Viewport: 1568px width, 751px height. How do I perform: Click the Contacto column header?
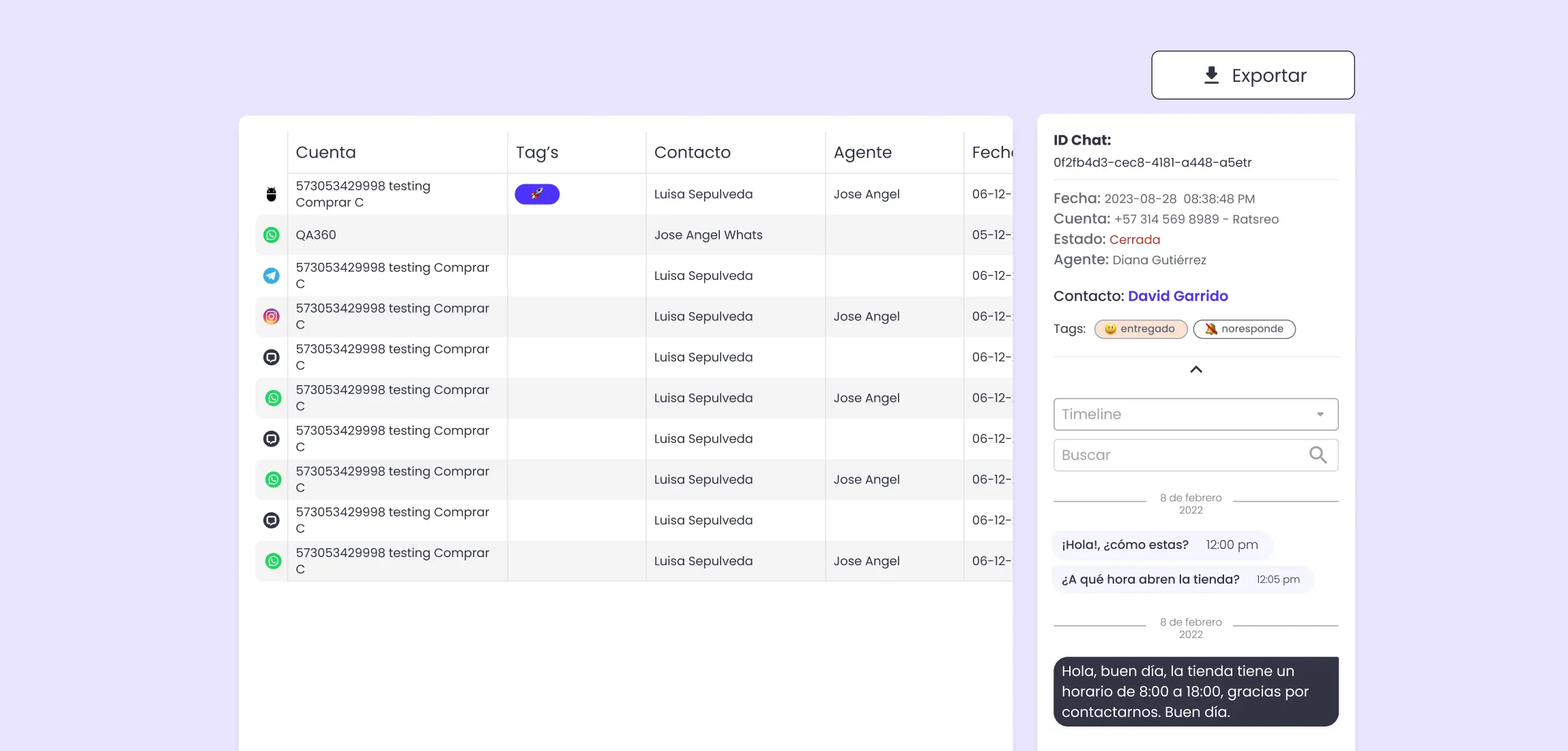692,152
